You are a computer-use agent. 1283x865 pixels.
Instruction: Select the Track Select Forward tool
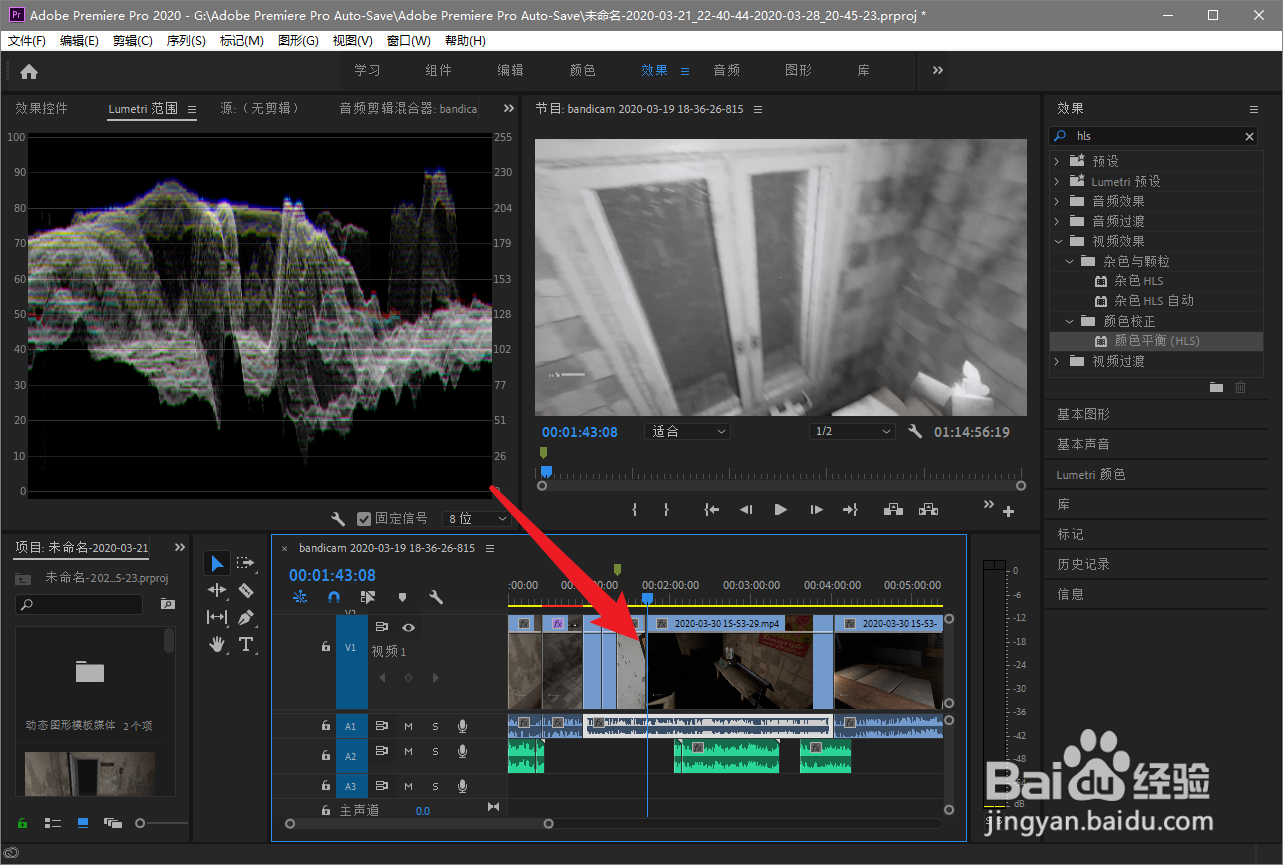click(x=246, y=563)
